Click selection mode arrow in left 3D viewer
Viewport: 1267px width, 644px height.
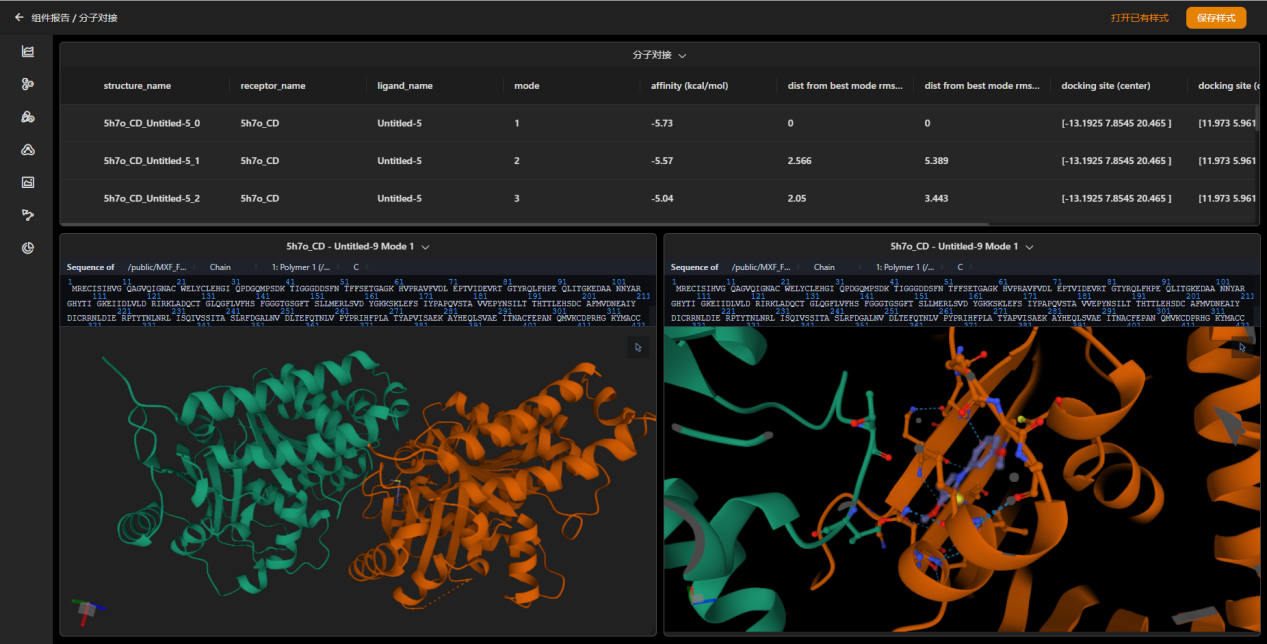pos(638,347)
